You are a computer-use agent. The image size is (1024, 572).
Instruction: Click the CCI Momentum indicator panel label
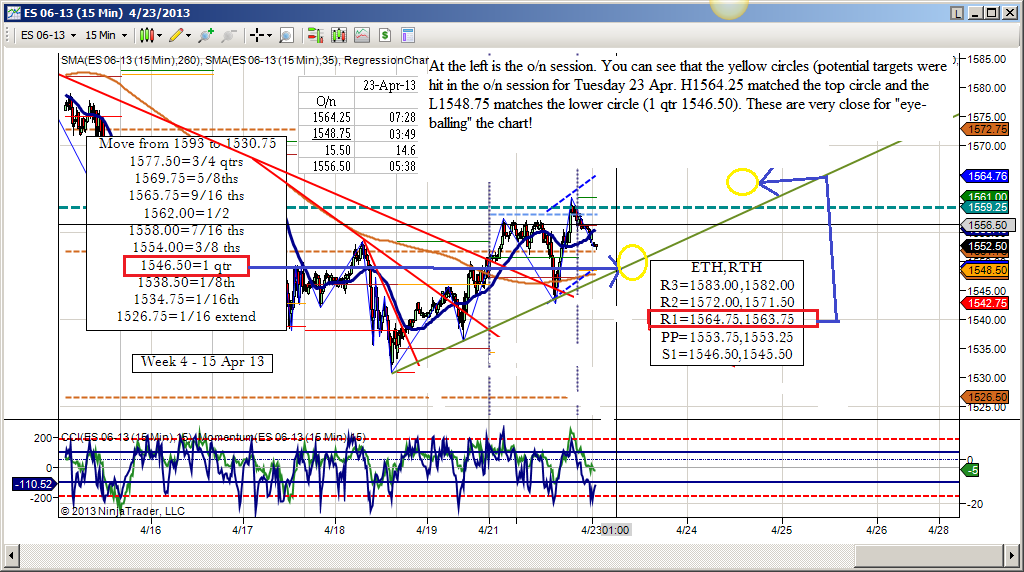coord(213,437)
